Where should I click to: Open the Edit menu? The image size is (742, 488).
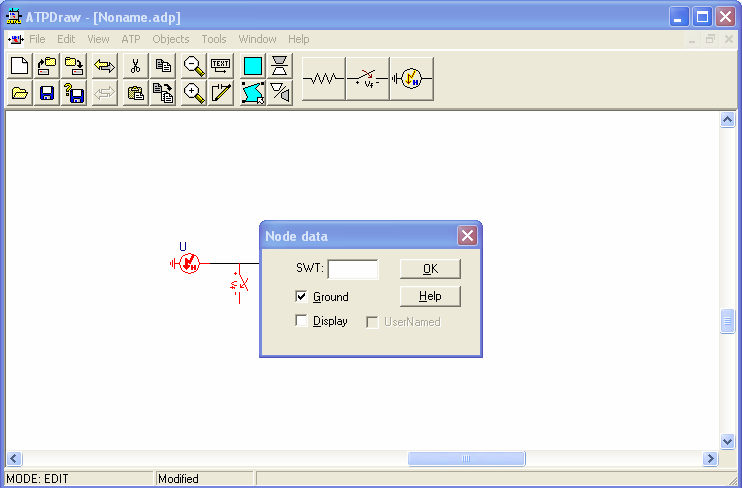pyautogui.click(x=66, y=39)
